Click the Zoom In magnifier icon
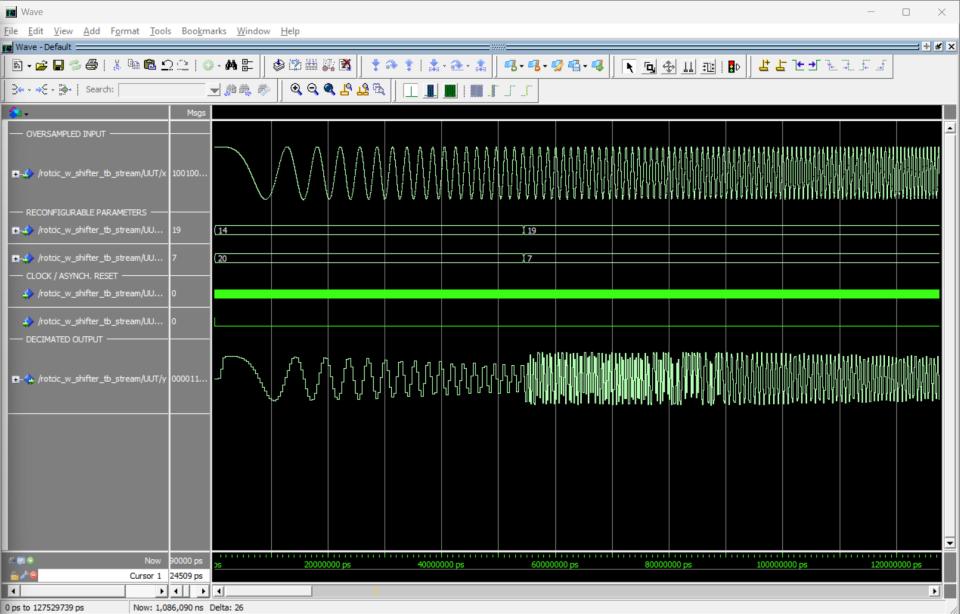Image resolution: width=960 pixels, height=614 pixels. (296, 90)
